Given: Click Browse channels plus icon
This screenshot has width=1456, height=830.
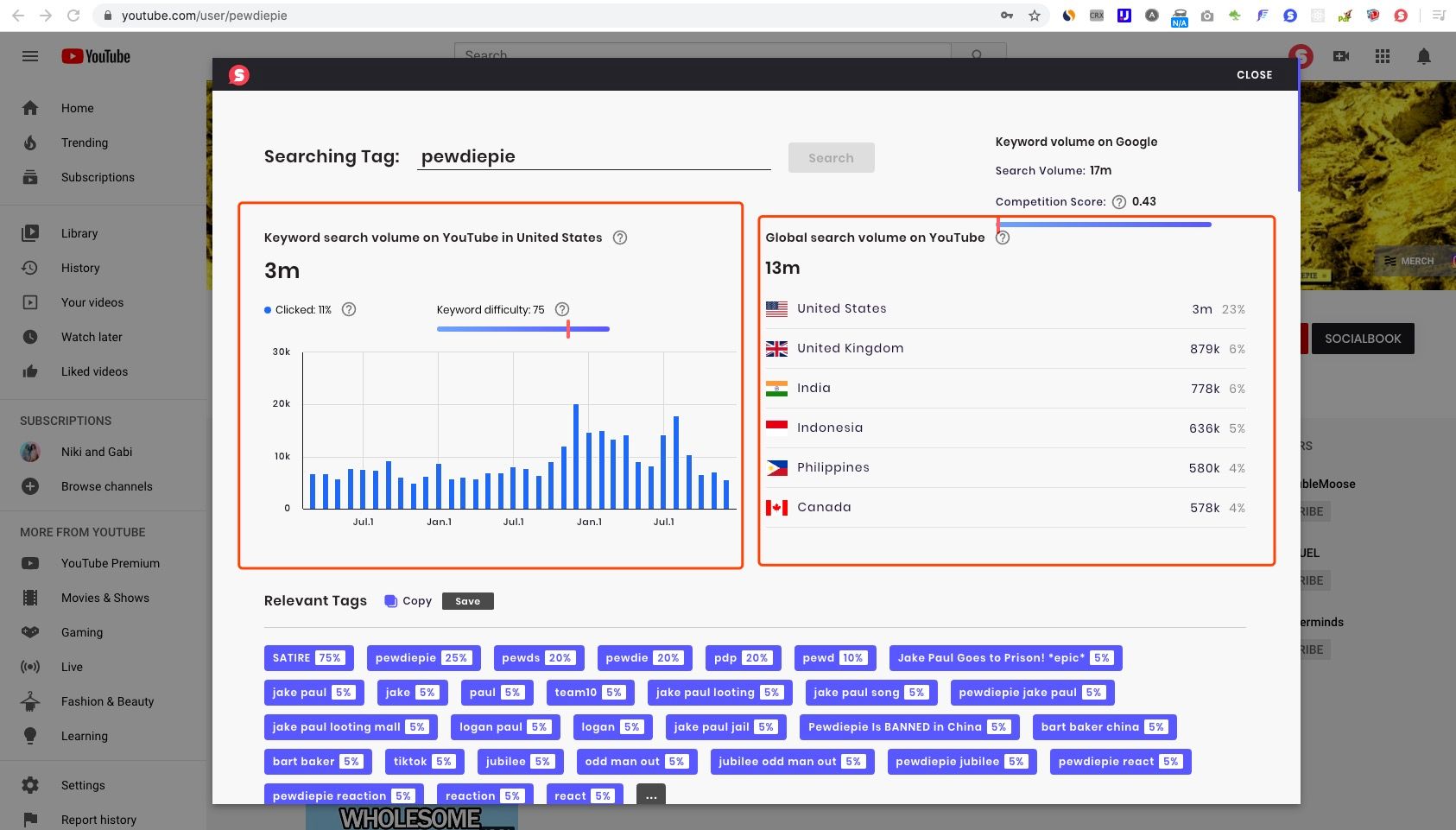Looking at the screenshot, I should pos(30,486).
